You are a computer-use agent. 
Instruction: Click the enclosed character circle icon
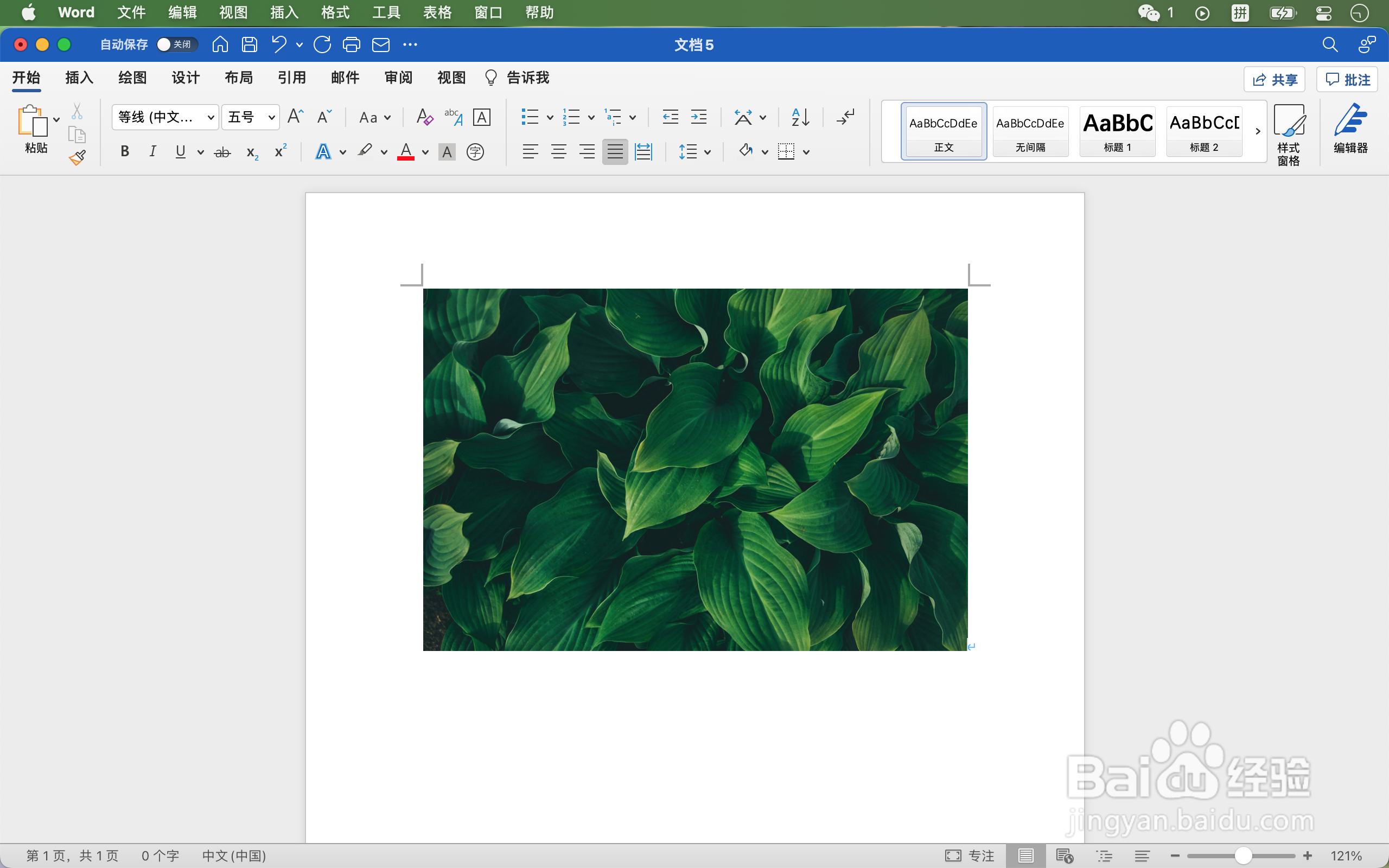click(475, 152)
